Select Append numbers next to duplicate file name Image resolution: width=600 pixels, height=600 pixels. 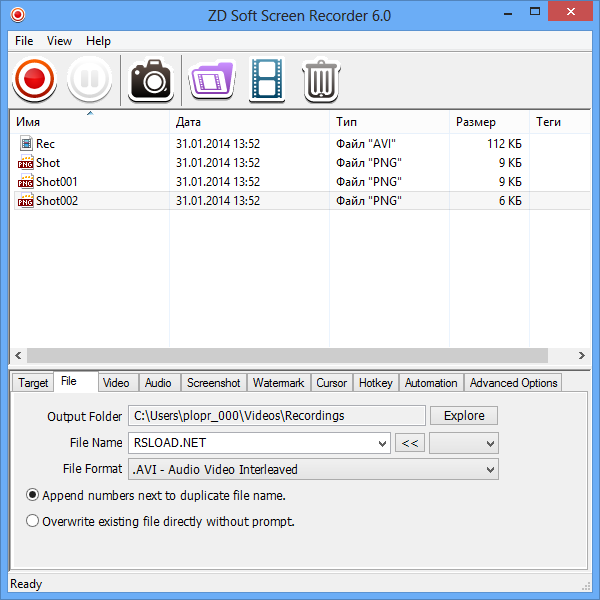click(33, 495)
